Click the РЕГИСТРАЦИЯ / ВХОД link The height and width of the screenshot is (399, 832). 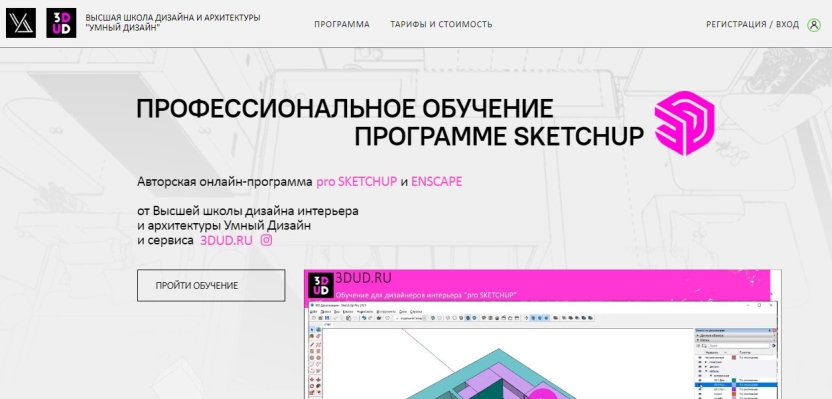pos(752,24)
